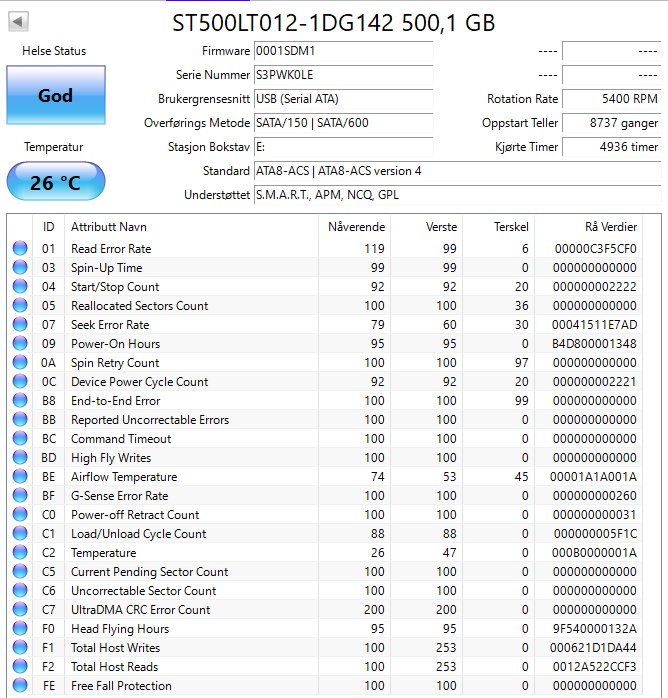Viewport: 668px width, 698px height.
Task: Click the God health status button
Action: [x=56, y=96]
